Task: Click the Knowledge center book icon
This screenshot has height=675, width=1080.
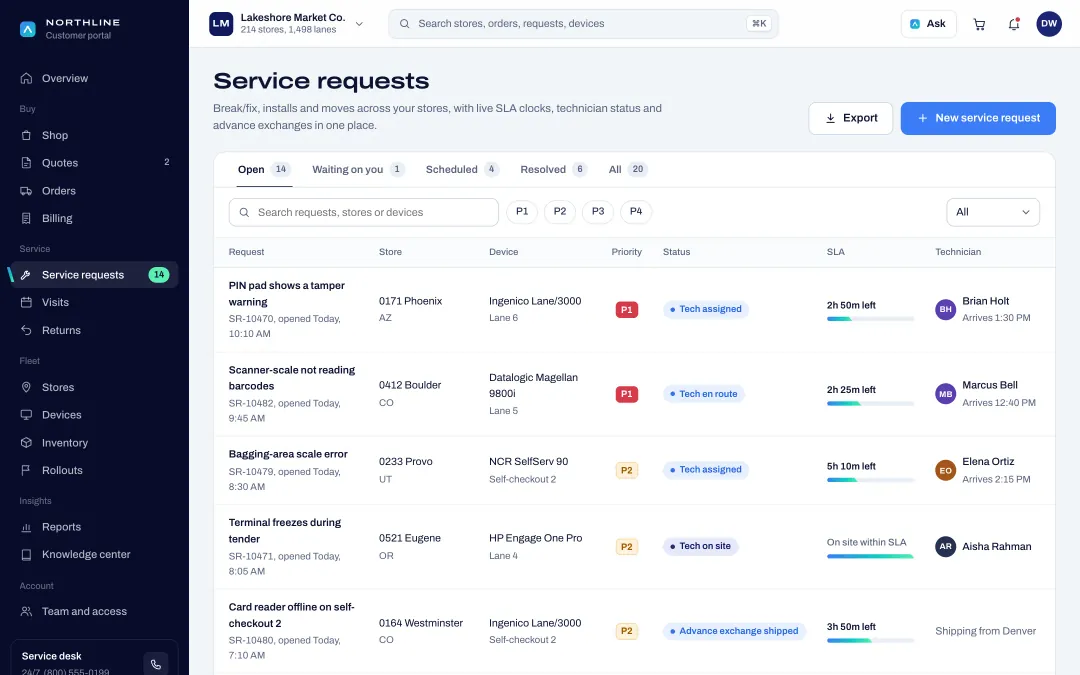Action: (26, 554)
